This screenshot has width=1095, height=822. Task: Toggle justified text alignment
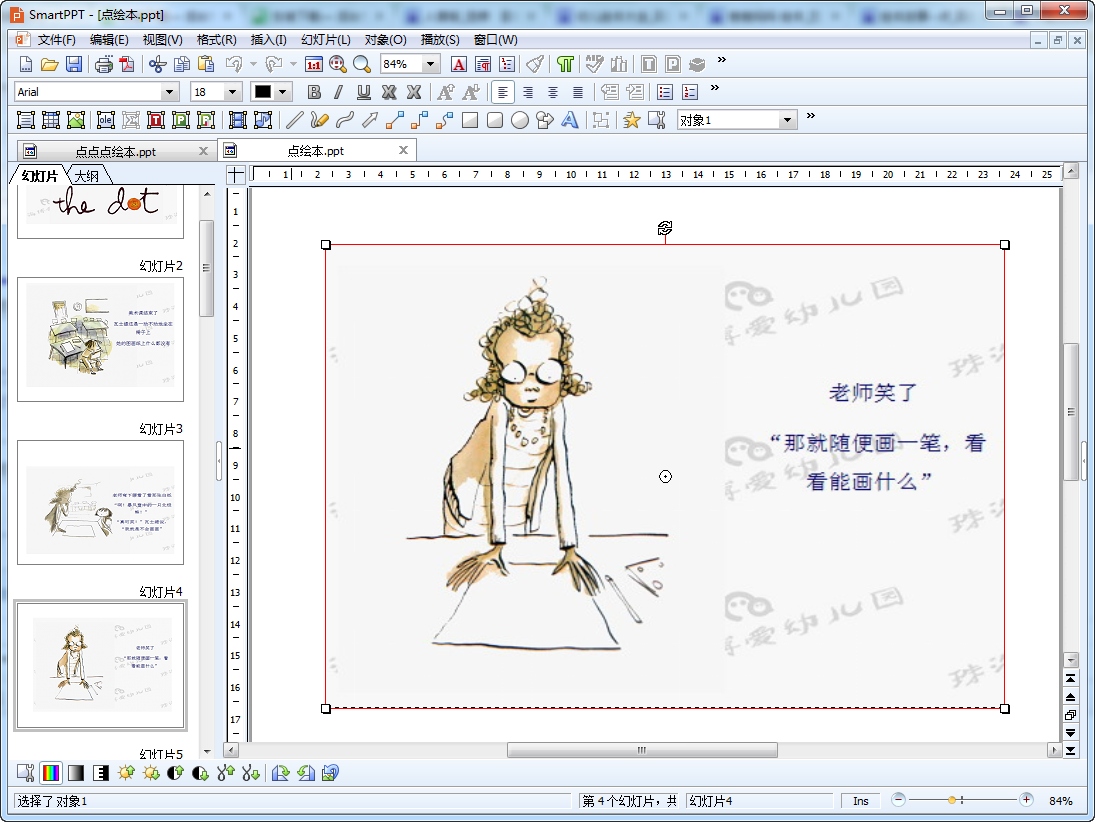[x=578, y=92]
